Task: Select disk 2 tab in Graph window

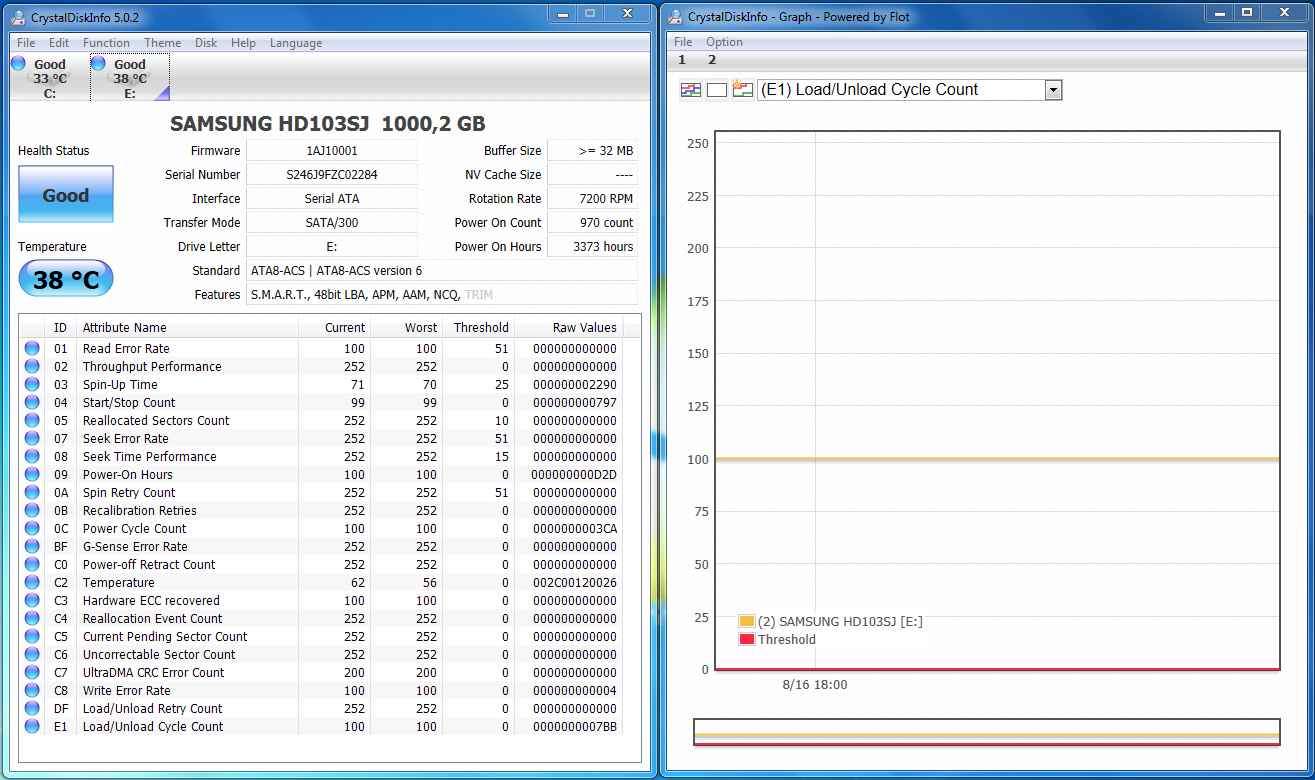Action: coord(712,60)
